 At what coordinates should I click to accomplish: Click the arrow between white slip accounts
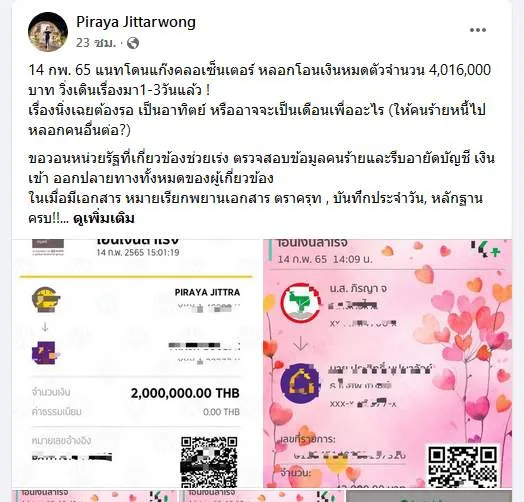[45, 327]
